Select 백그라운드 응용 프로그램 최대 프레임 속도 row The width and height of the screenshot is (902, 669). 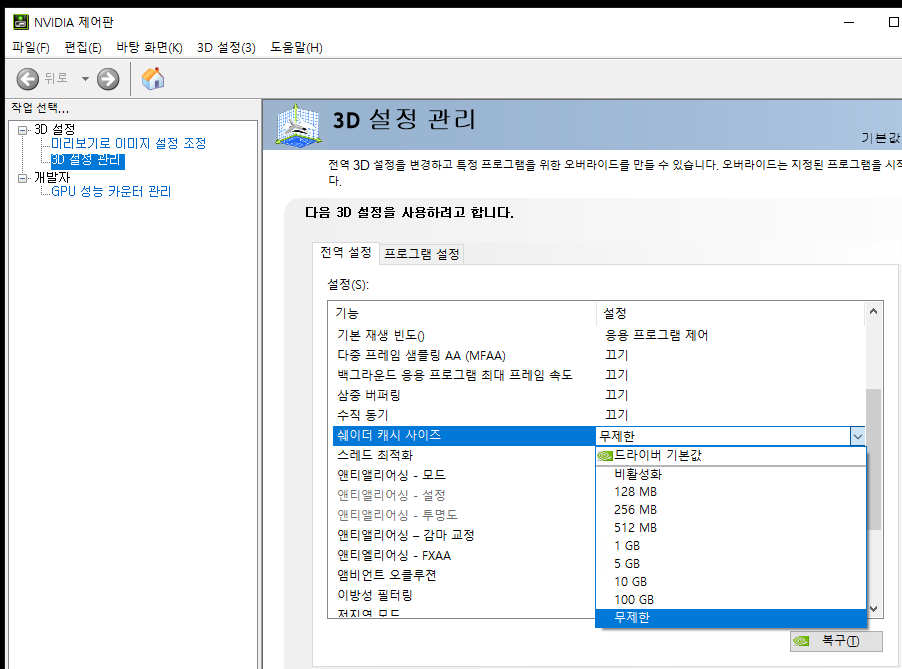point(598,375)
